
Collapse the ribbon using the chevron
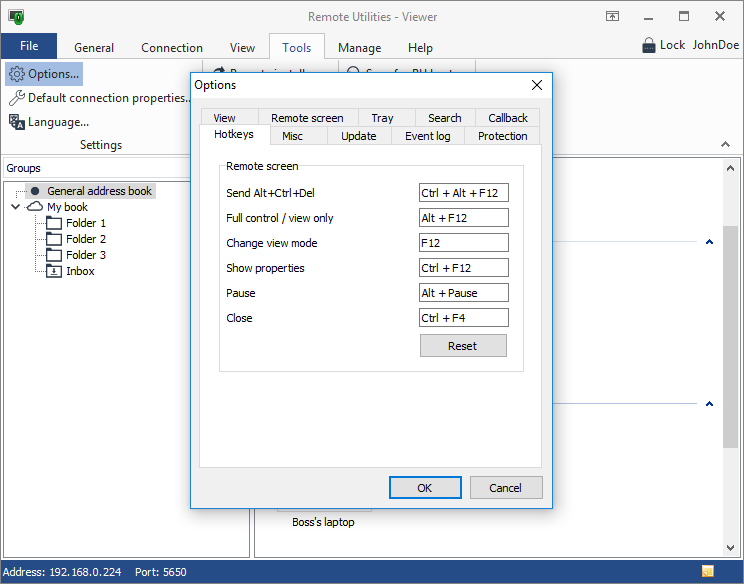(725, 145)
